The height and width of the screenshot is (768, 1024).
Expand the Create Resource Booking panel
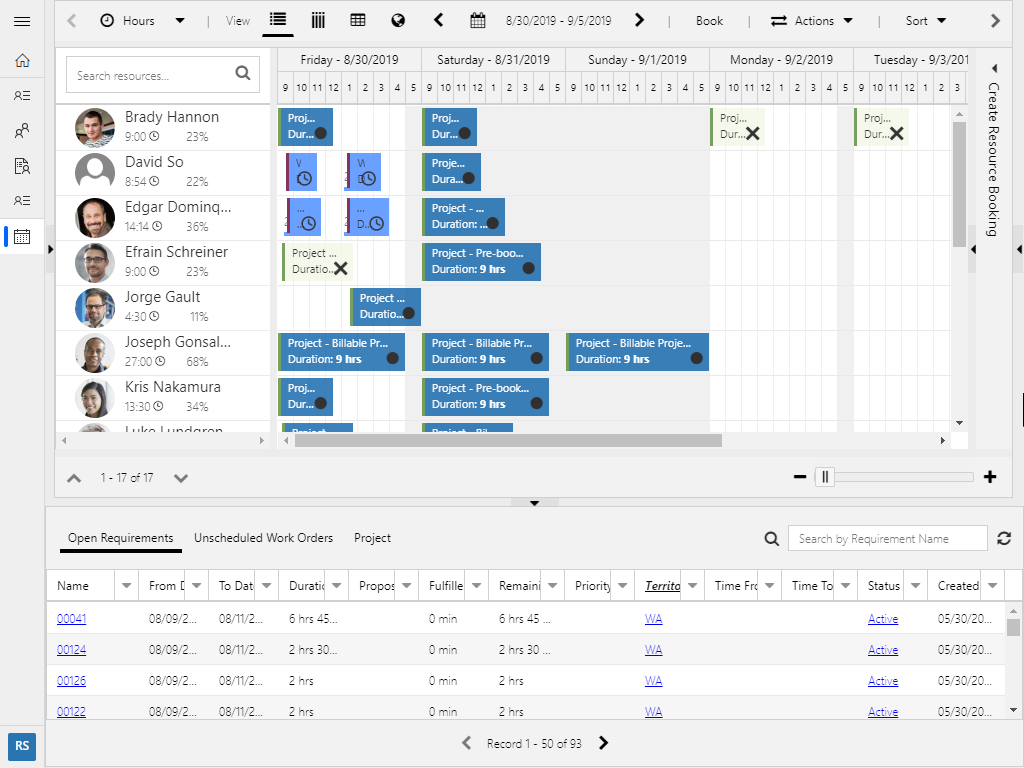pos(994,68)
